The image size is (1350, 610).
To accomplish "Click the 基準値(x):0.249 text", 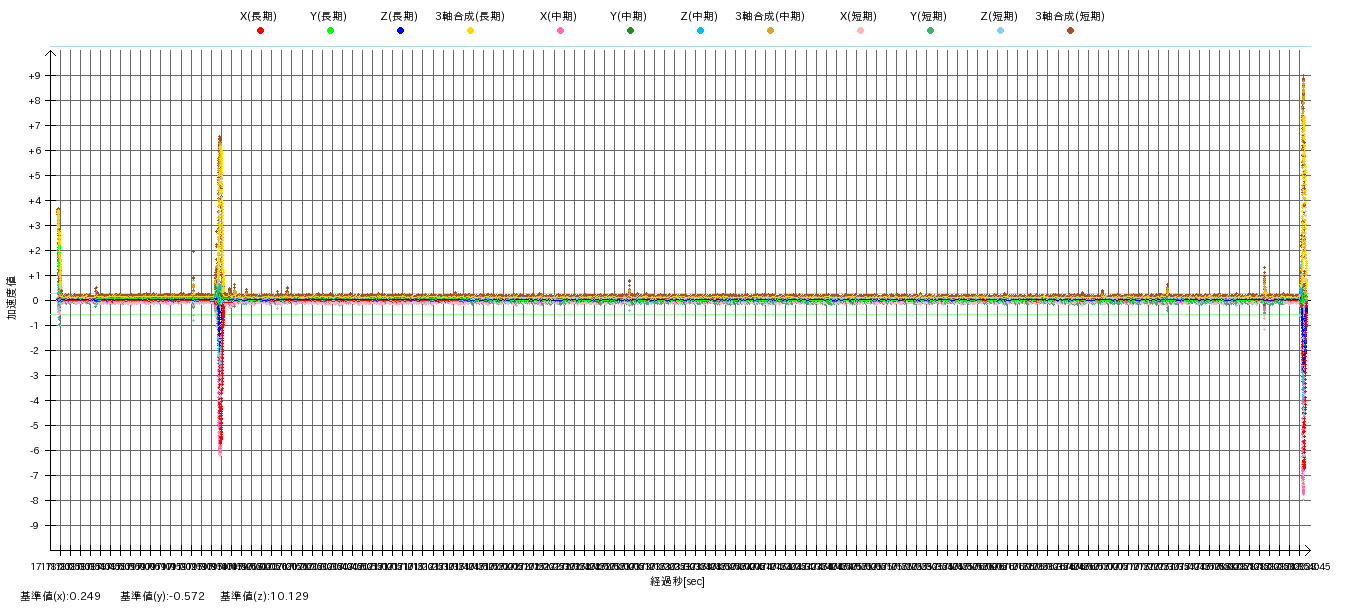I will pos(60,597).
